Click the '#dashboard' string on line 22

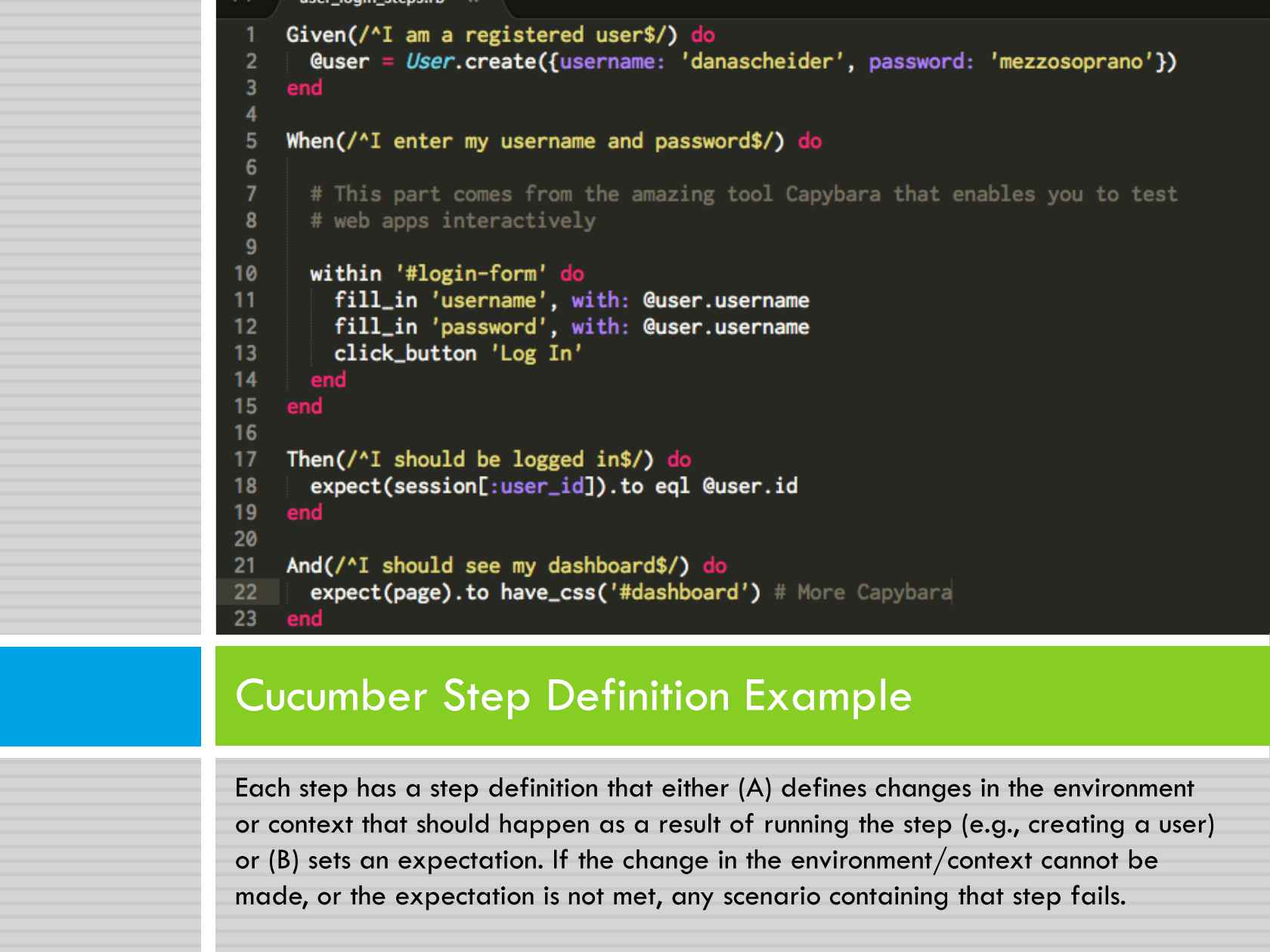[x=679, y=592]
